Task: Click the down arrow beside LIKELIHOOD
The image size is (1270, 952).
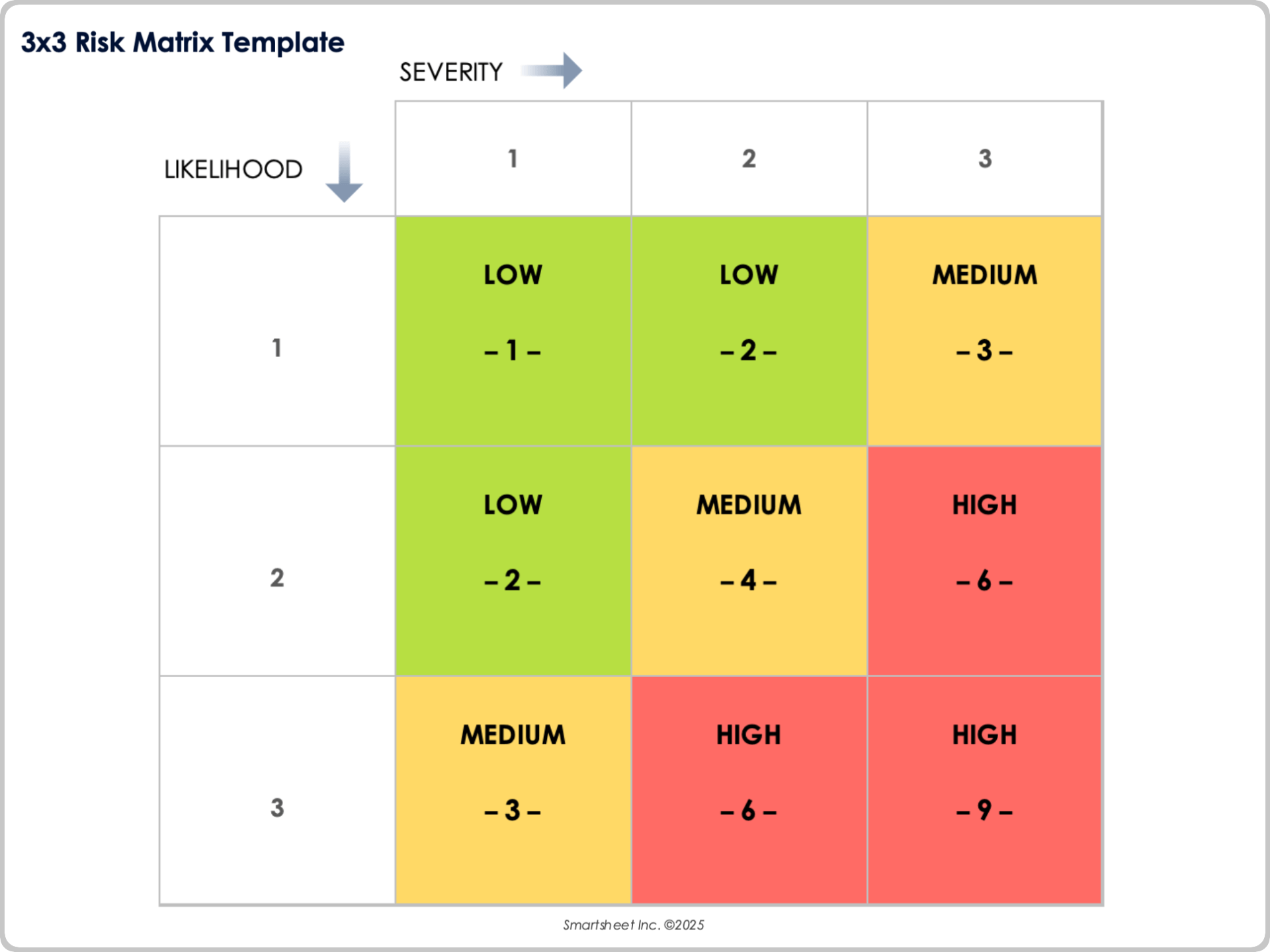Action: click(x=344, y=171)
